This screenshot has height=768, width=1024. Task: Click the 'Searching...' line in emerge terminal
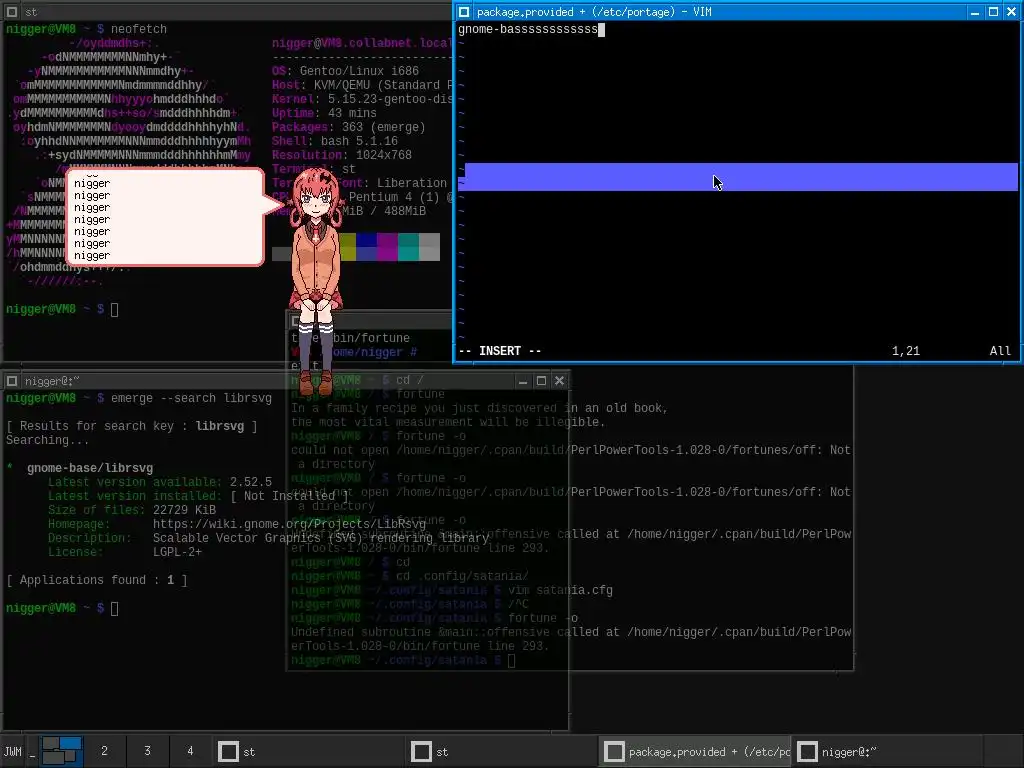pos(48,440)
